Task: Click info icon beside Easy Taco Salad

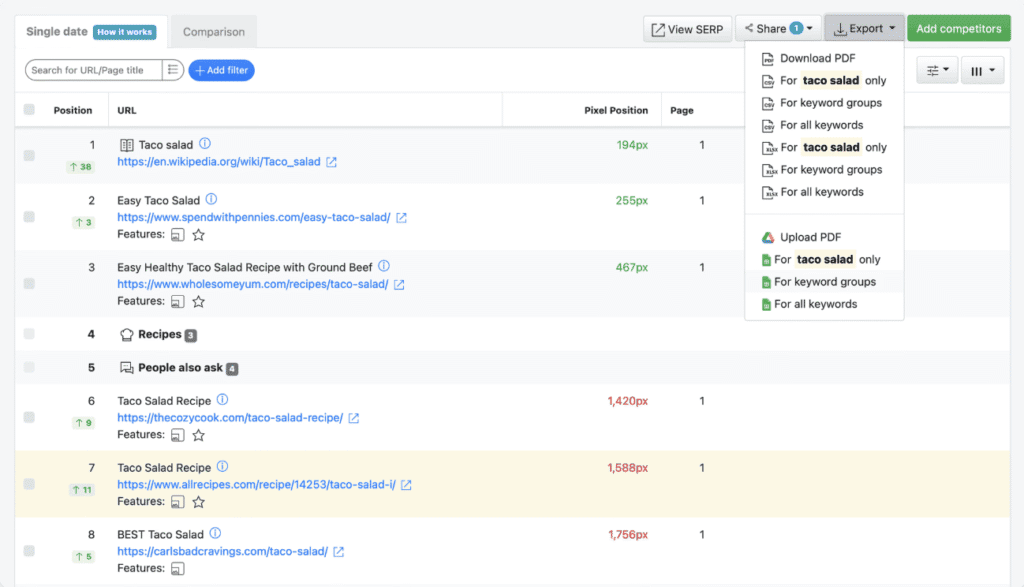Action: pos(211,200)
